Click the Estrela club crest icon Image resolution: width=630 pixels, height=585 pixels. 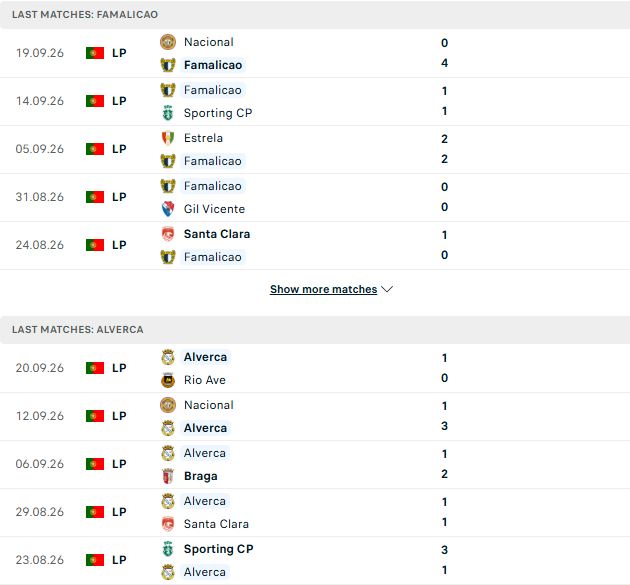coord(168,138)
